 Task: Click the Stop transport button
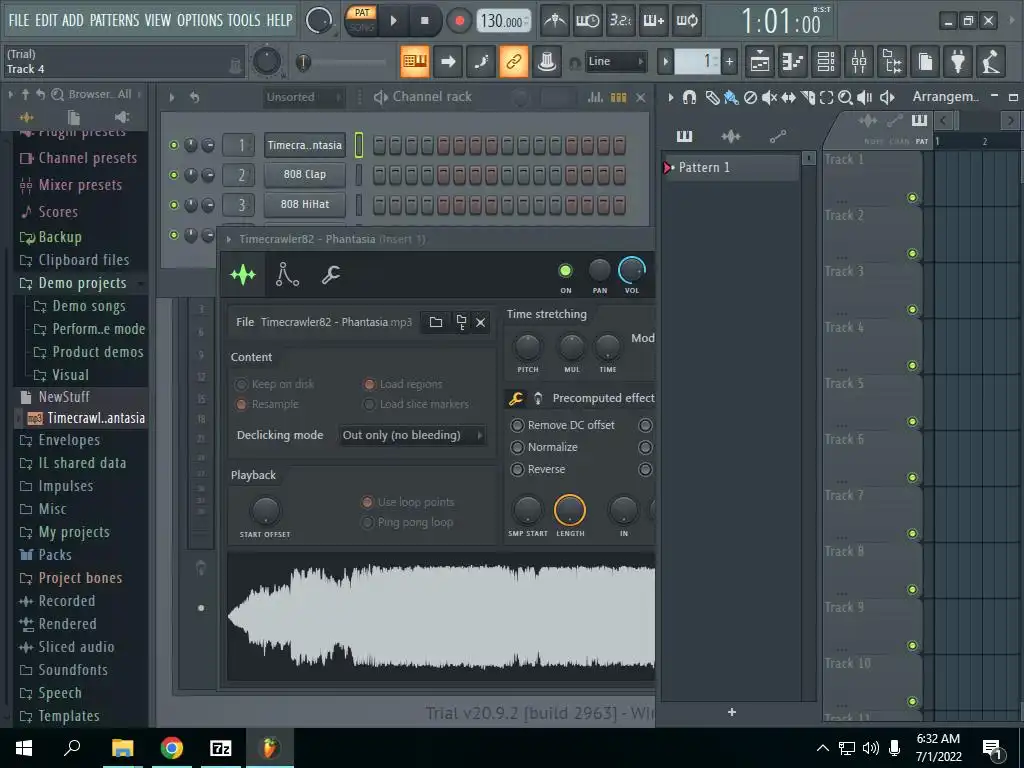(x=424, y=21)
